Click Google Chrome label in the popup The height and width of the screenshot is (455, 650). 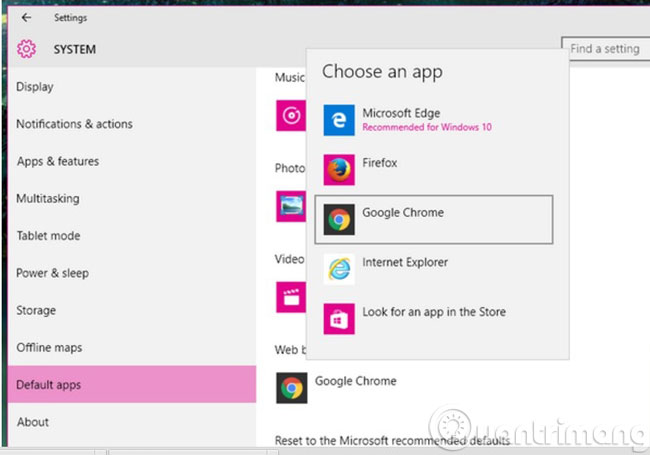(x=403, y=213)
